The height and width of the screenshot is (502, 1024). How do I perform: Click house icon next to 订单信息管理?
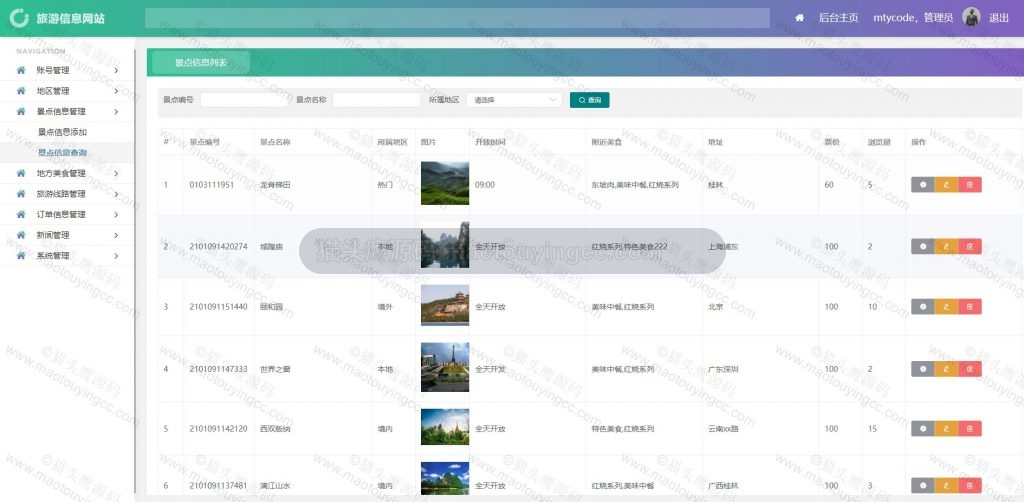[21, 215]
